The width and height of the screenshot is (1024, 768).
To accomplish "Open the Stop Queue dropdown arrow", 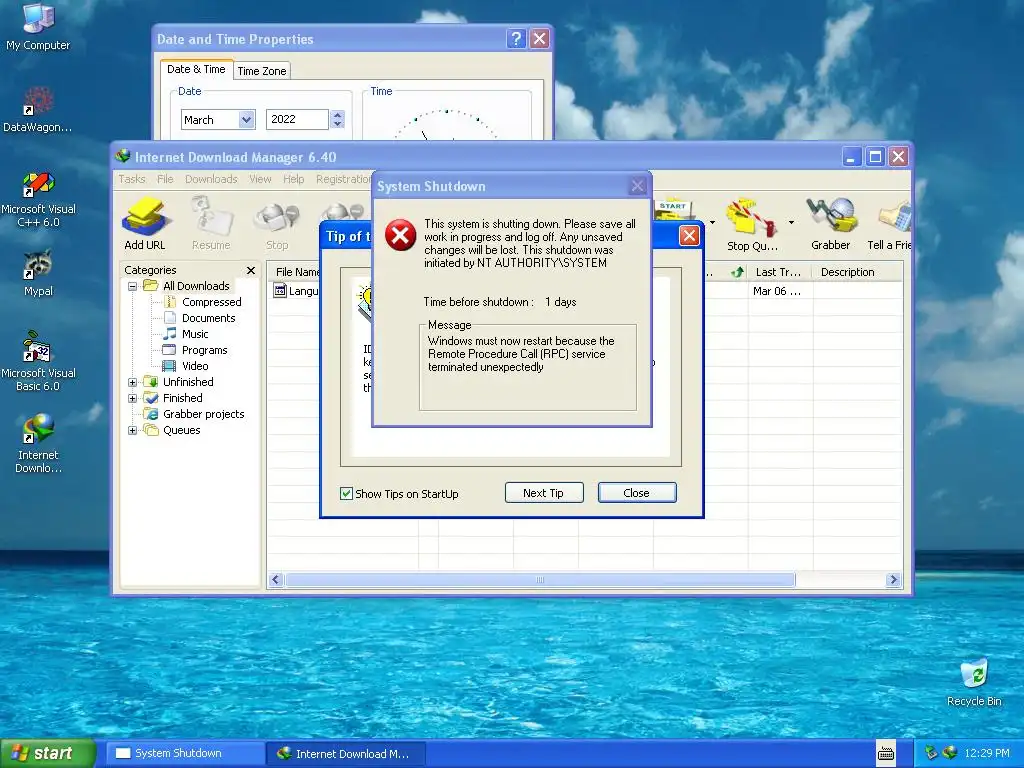I will click(x=791, y=223).
